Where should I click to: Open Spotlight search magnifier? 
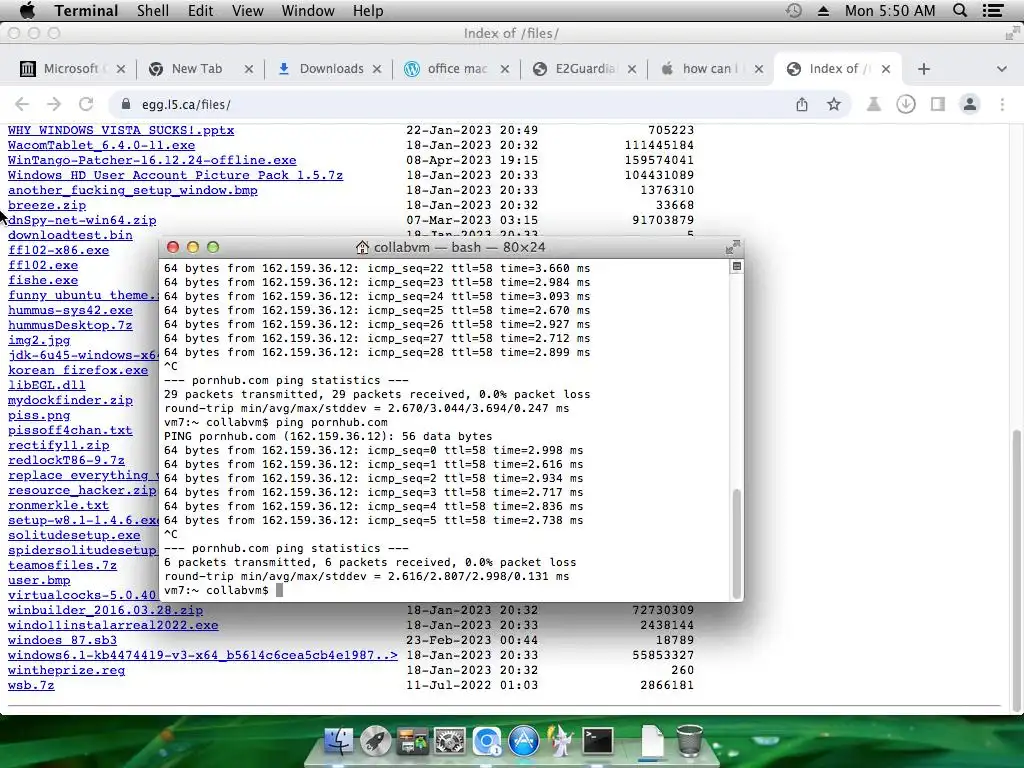[x=959, y=10]
